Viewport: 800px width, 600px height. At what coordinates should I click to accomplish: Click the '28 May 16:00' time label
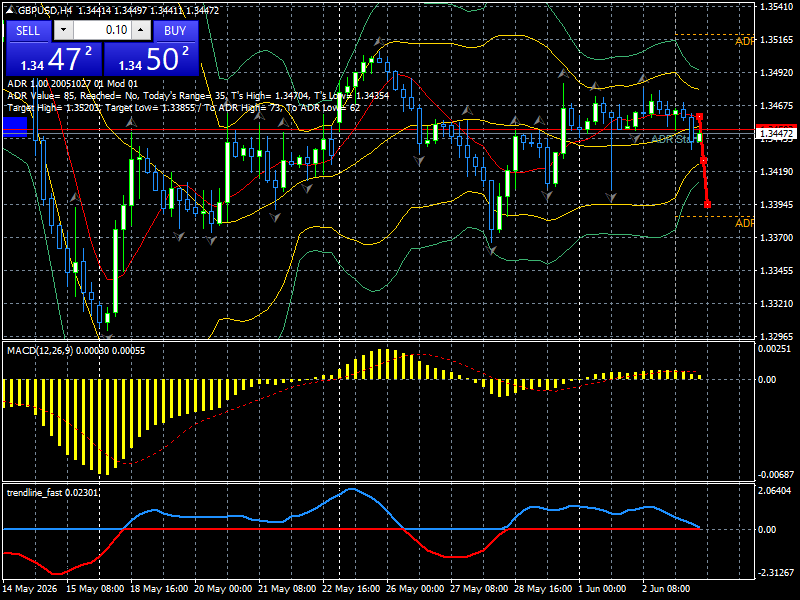tap(543, 589)
